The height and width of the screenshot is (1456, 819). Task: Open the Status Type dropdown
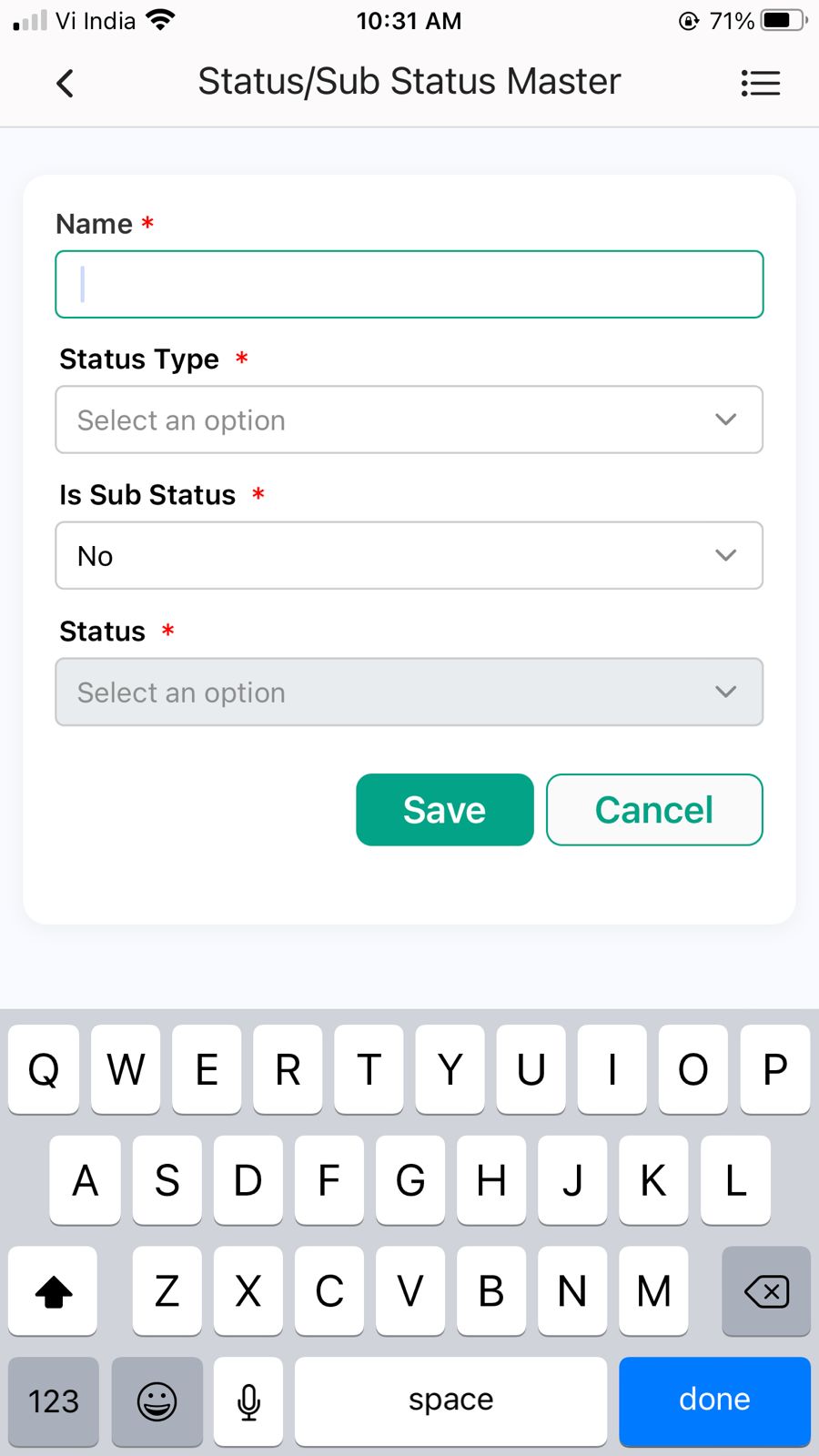click(409, 420)
